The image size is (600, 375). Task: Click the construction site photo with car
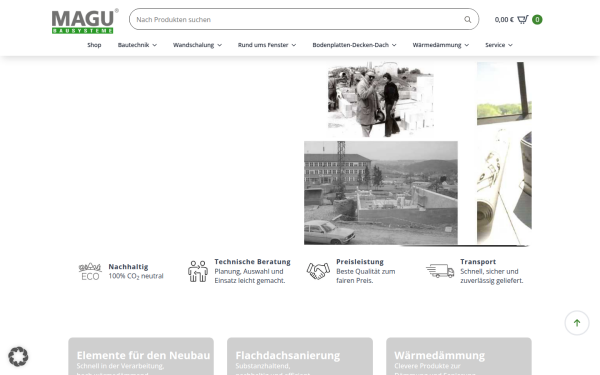[x=381, y=193]
